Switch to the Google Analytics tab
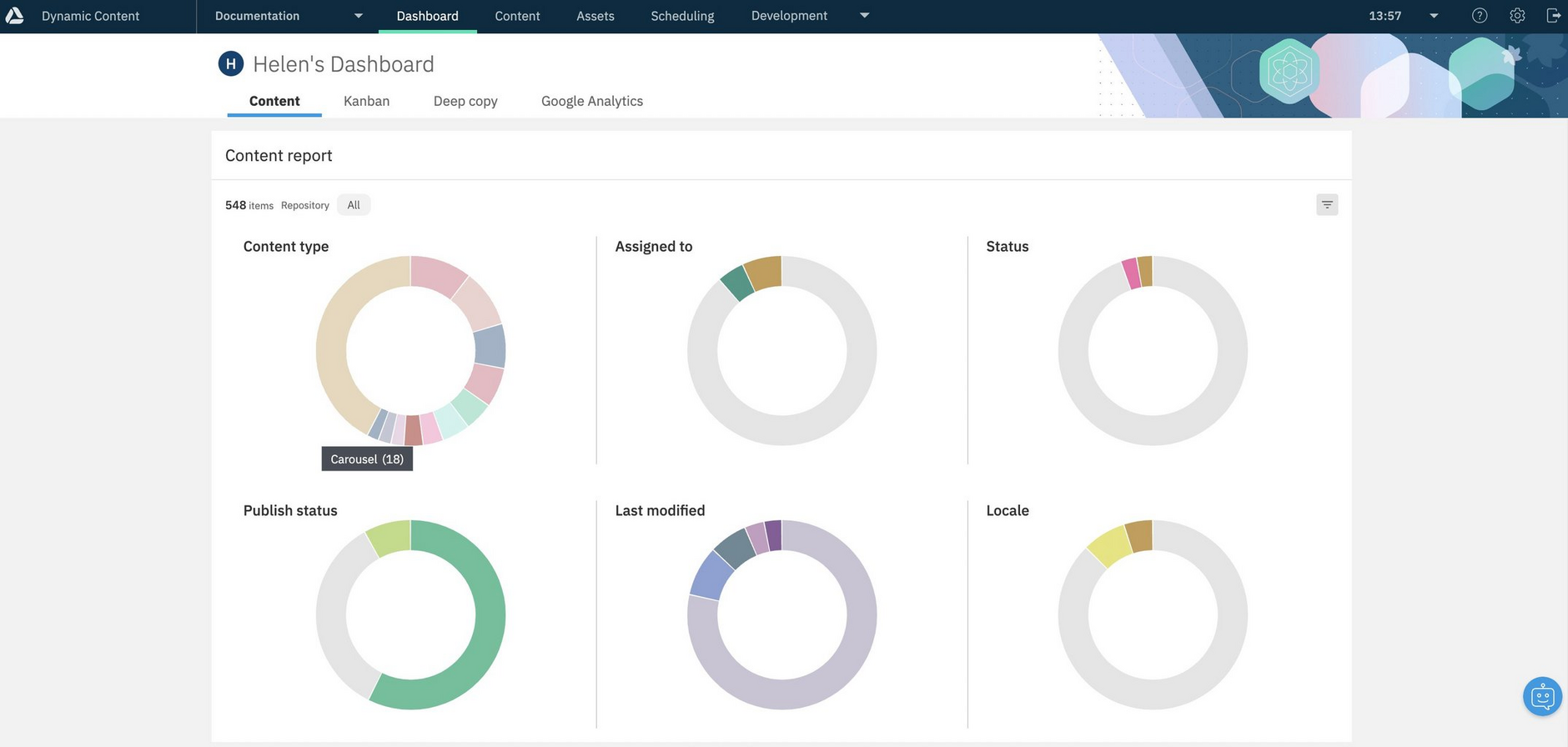1568x747 pixels. point(592,101)
